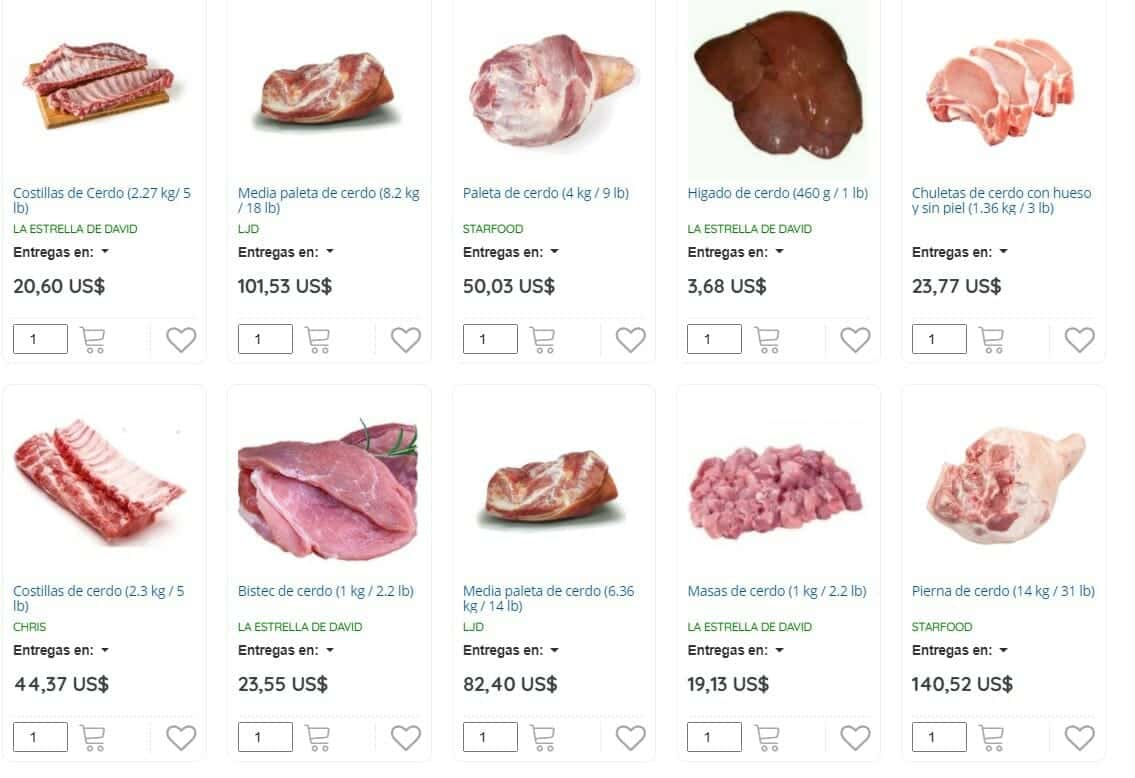Select the Higado de cerdo quantity field
This screenshot has width=1135, height=778.
point(714,339)
